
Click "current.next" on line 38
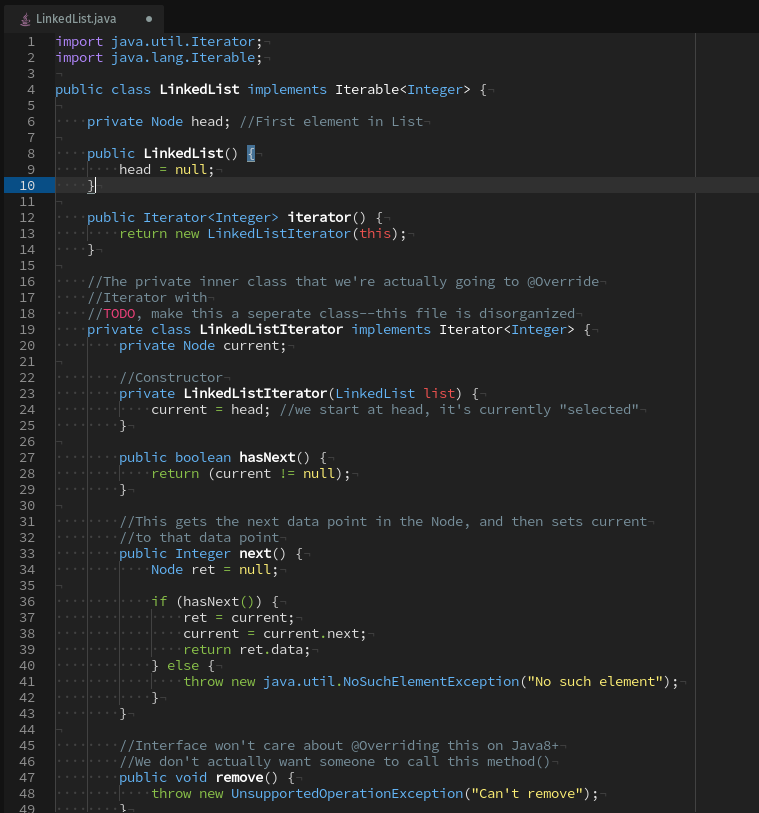311,634
